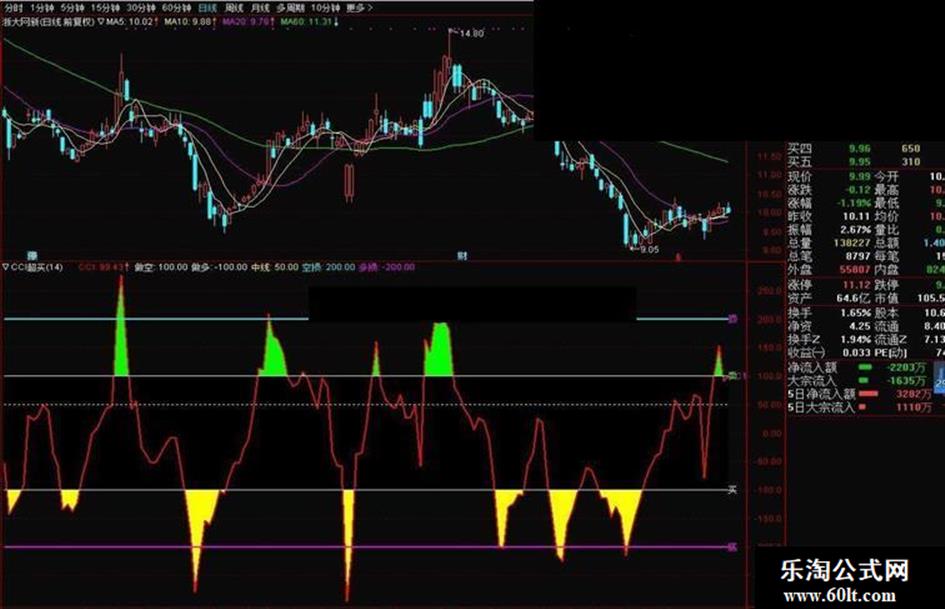Click the 现价 9.99 quote value
This screenshot has height=609, width=945.
859,176
